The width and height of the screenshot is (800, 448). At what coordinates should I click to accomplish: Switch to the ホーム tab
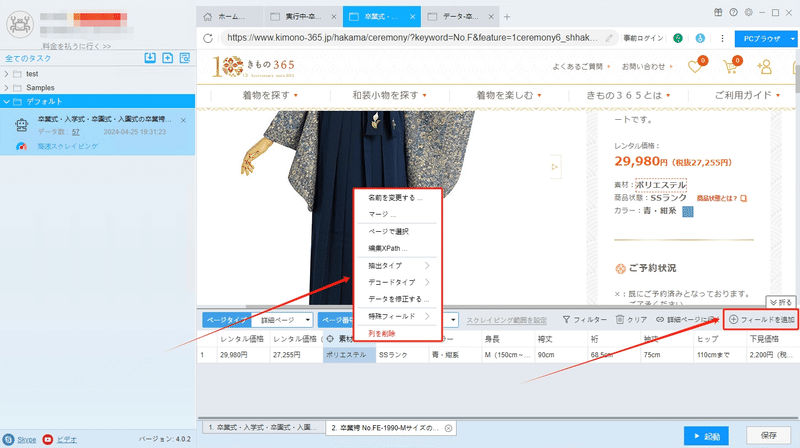point(230,17)
